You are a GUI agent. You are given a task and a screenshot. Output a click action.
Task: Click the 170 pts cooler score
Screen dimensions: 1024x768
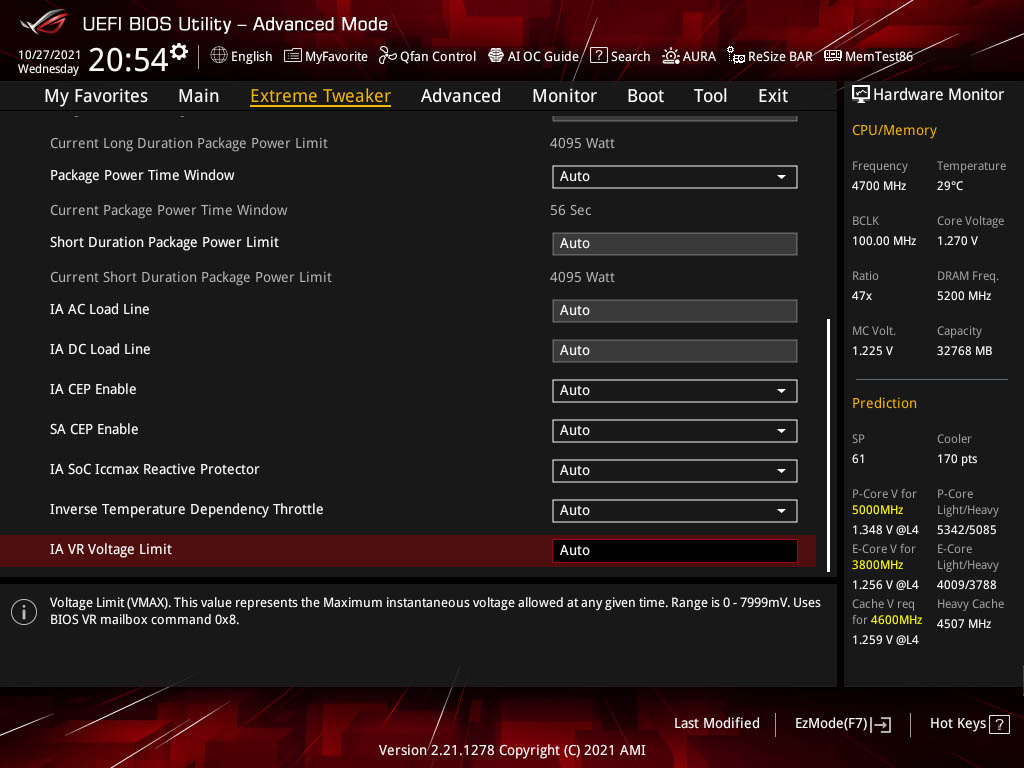(x=957, y=458)
